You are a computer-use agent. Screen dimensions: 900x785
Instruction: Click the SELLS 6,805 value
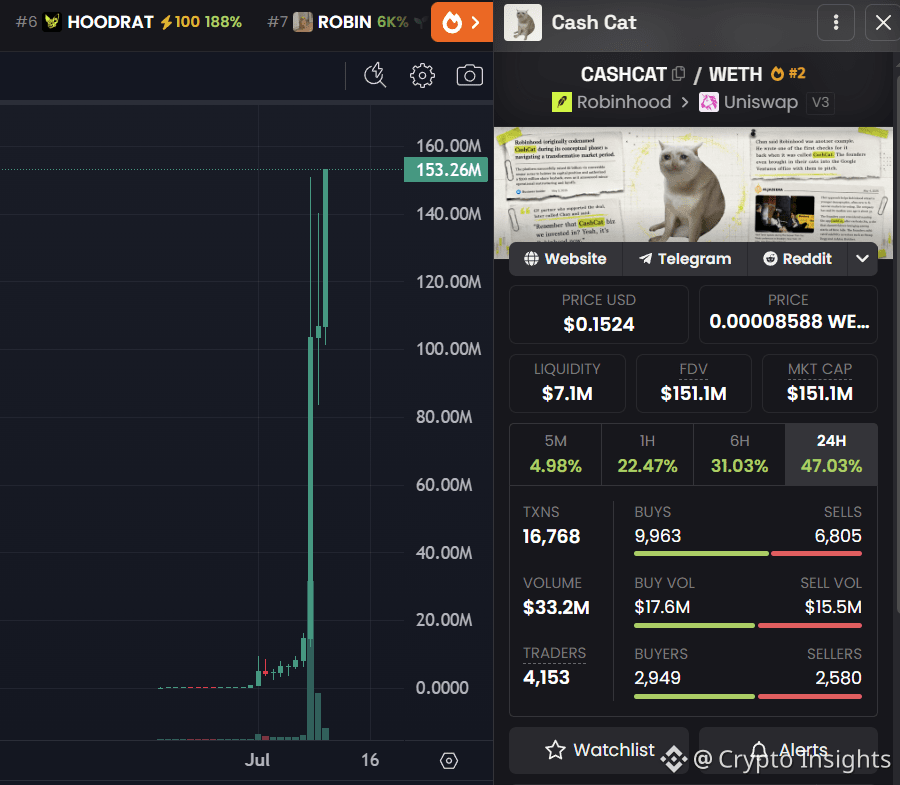point(838,536)
